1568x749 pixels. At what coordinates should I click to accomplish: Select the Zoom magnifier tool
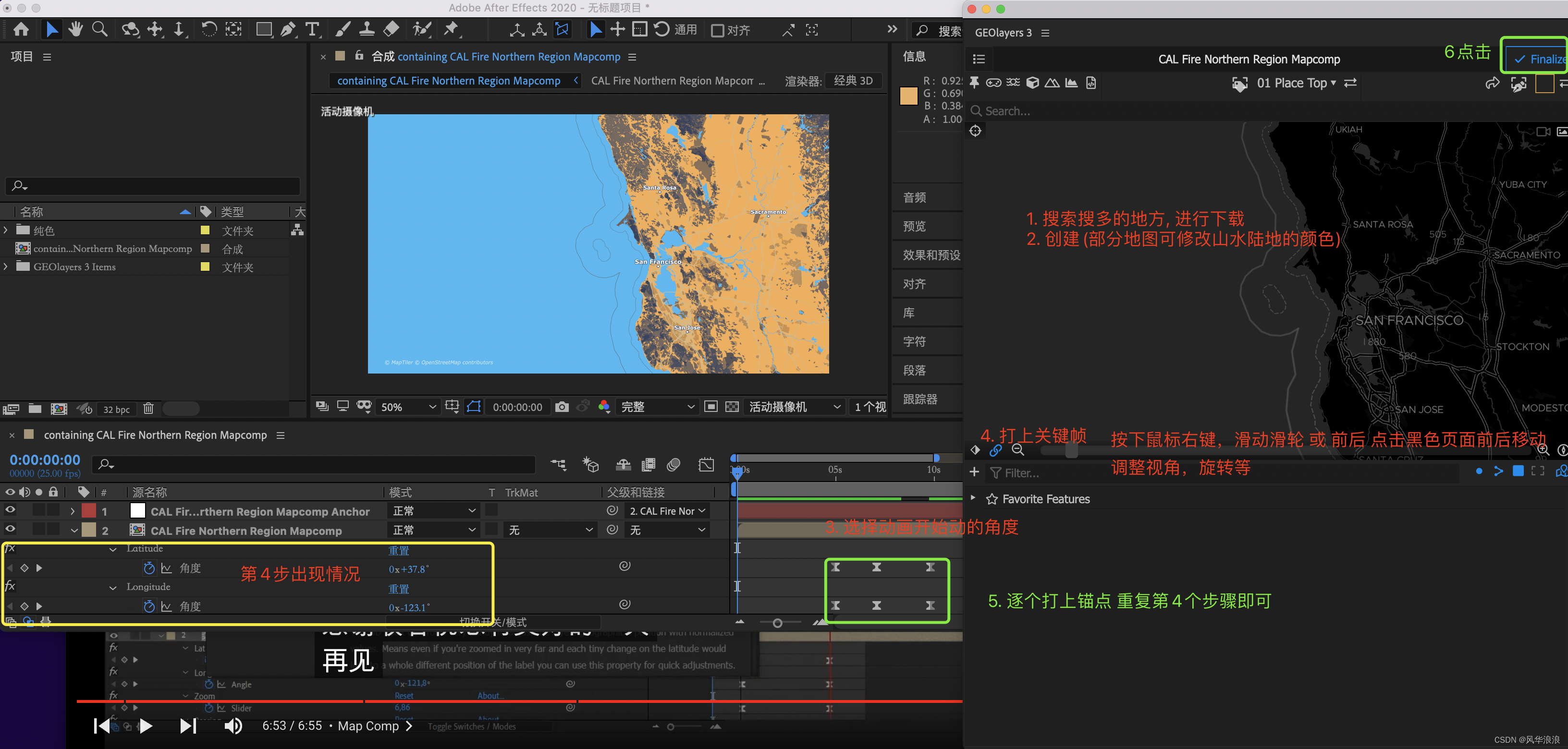(x=100, y=29)
